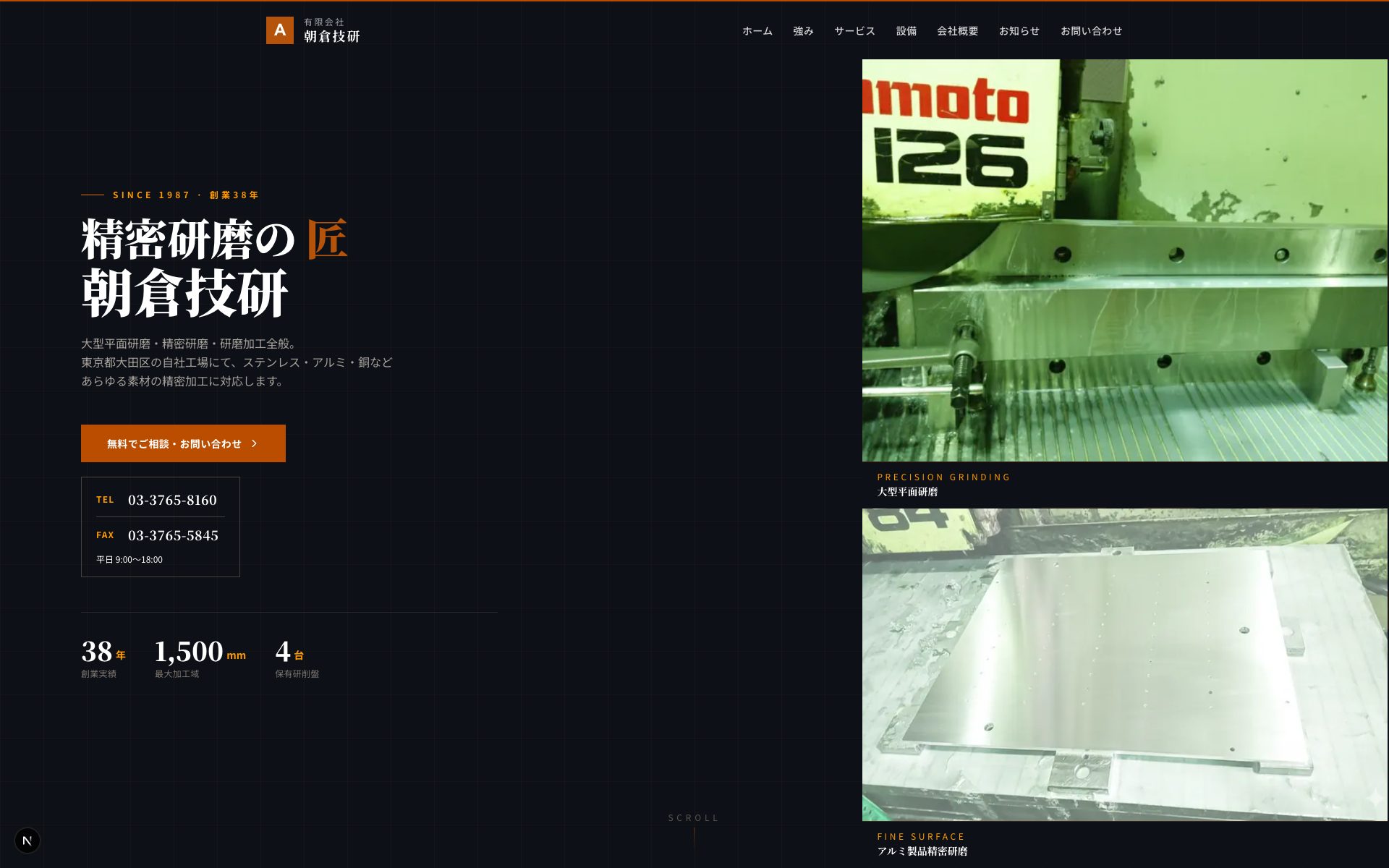The height and width of the screenshot is (868, 1389).
Task: Click the 1,500 mm 最大加工域 stat
Action: pyautogui.click(x=200, y=658)
